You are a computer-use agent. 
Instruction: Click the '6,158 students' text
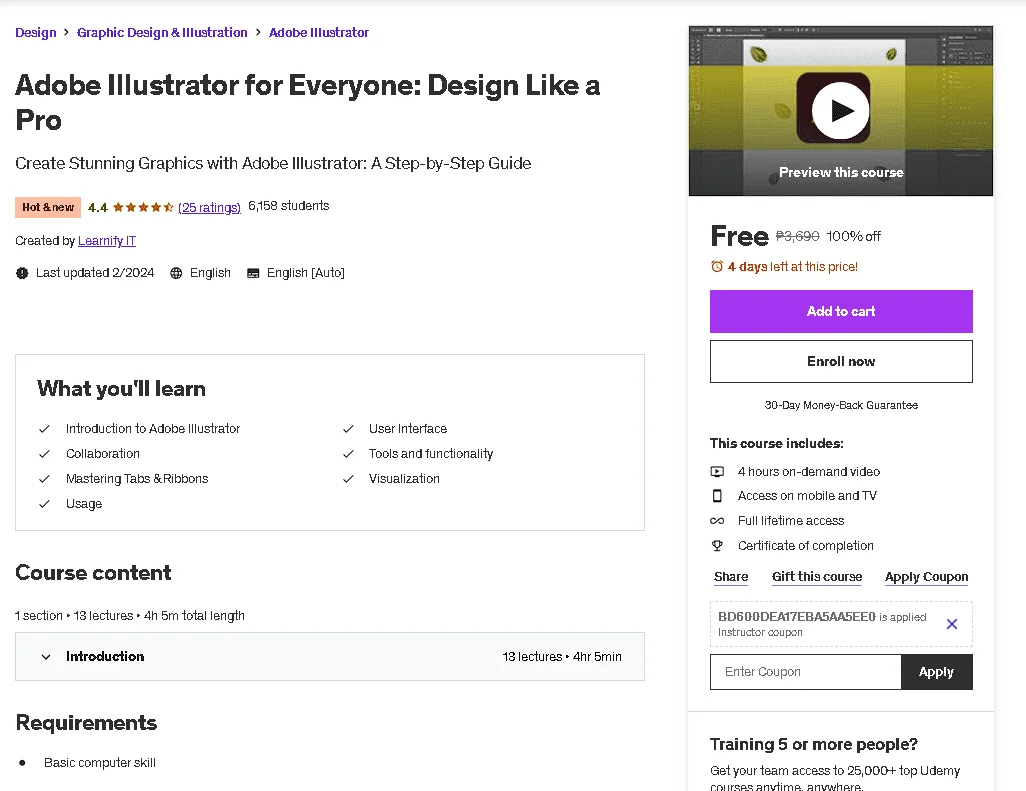(289, 206)
